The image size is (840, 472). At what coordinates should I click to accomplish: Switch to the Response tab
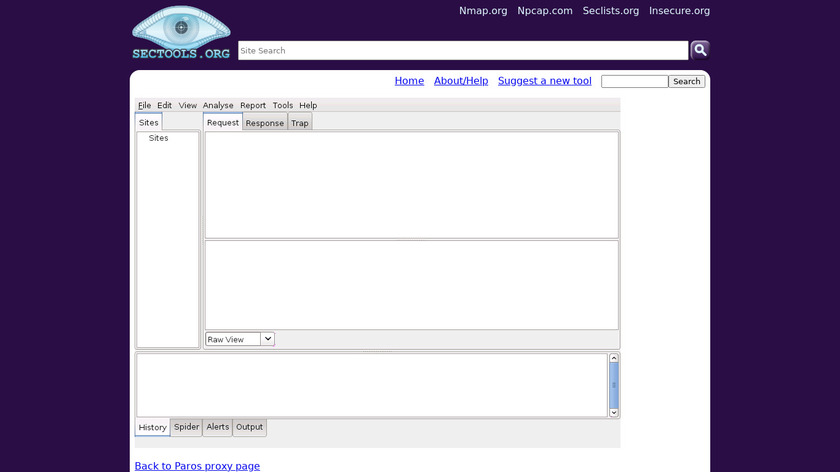[x=265, y=123]
